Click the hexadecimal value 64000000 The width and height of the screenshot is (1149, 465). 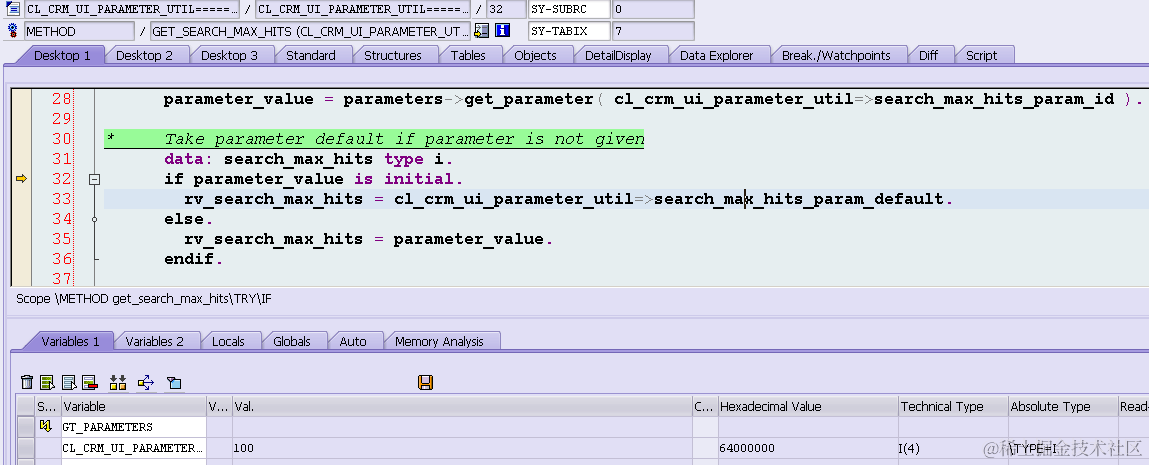tap(807, 447)
